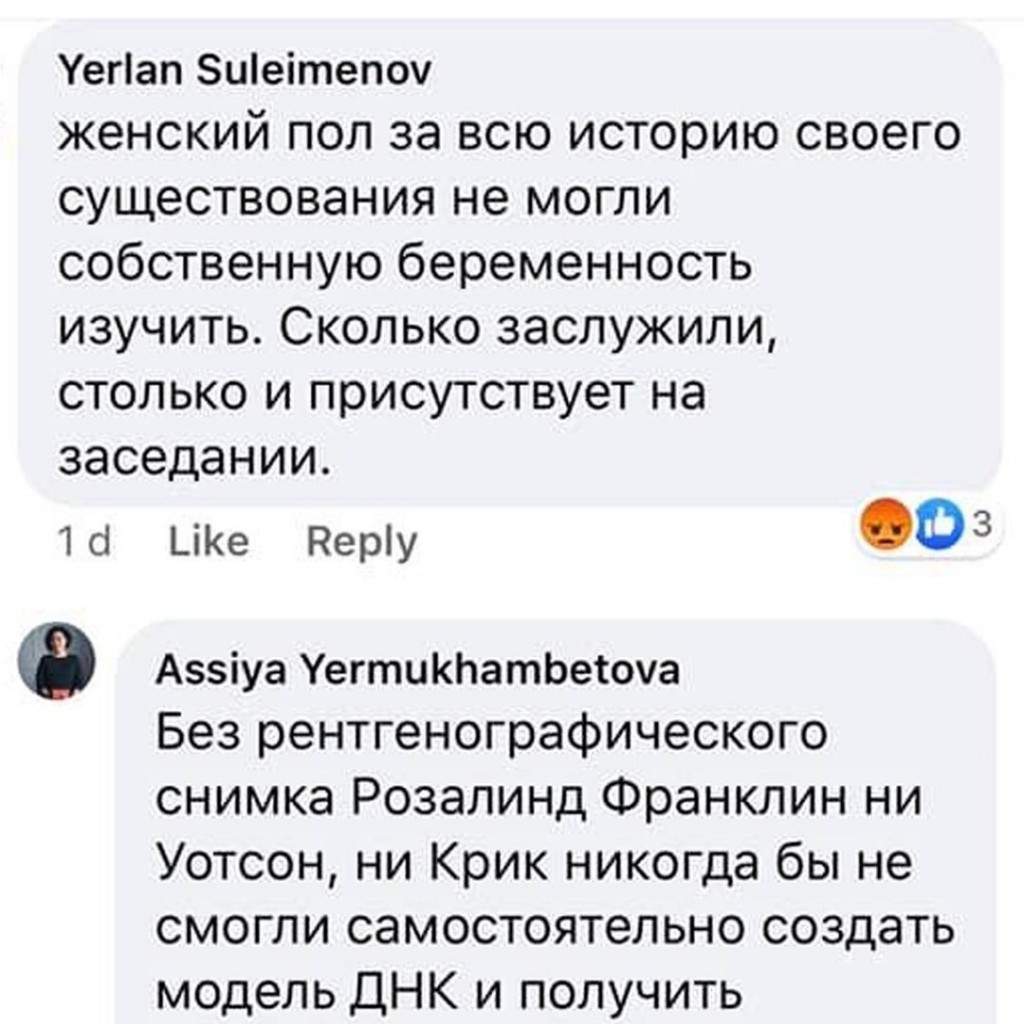Open the '1 d' comment timestamp
This screenshot has width=1024, height=1024.
(84, 542)
